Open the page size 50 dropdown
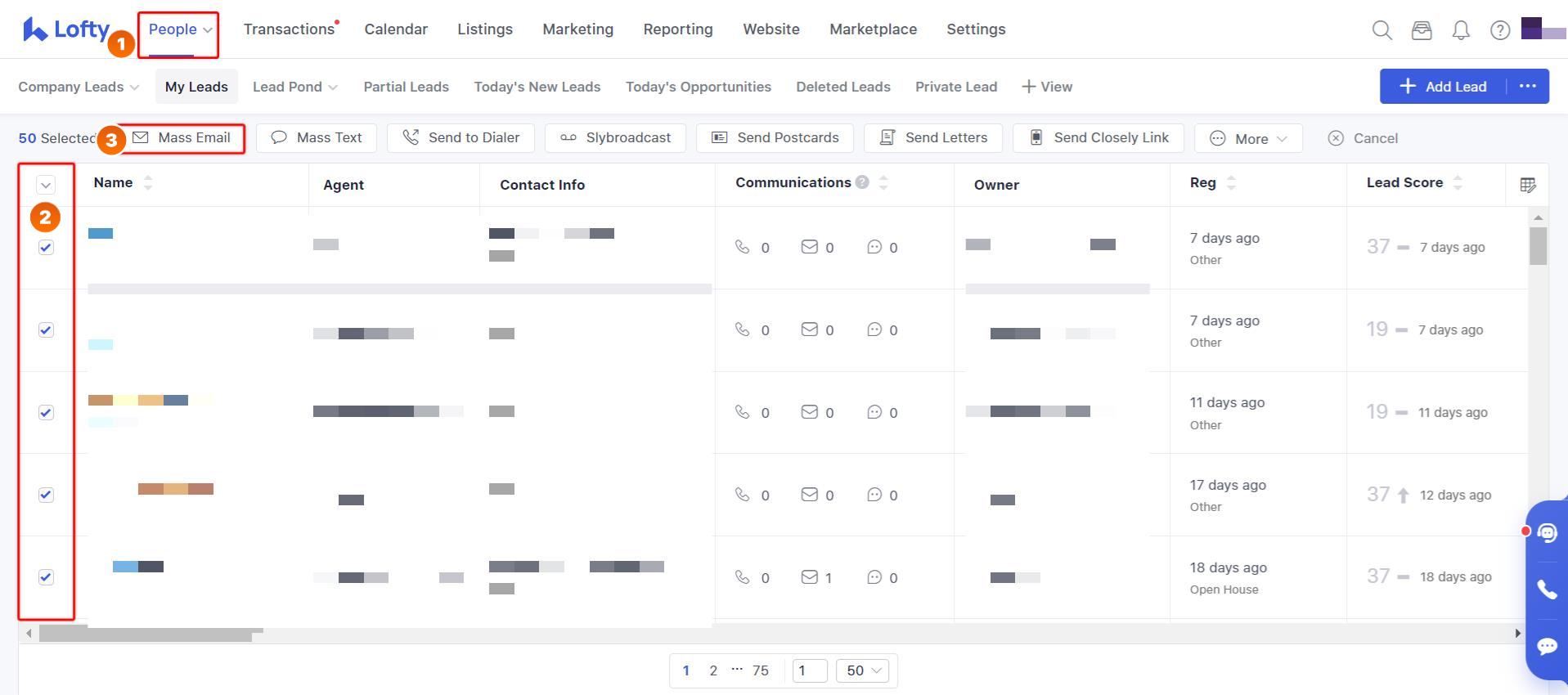The width and height of the screenshot is (1568, 695). pyautogui.click(x=864, y=670)
